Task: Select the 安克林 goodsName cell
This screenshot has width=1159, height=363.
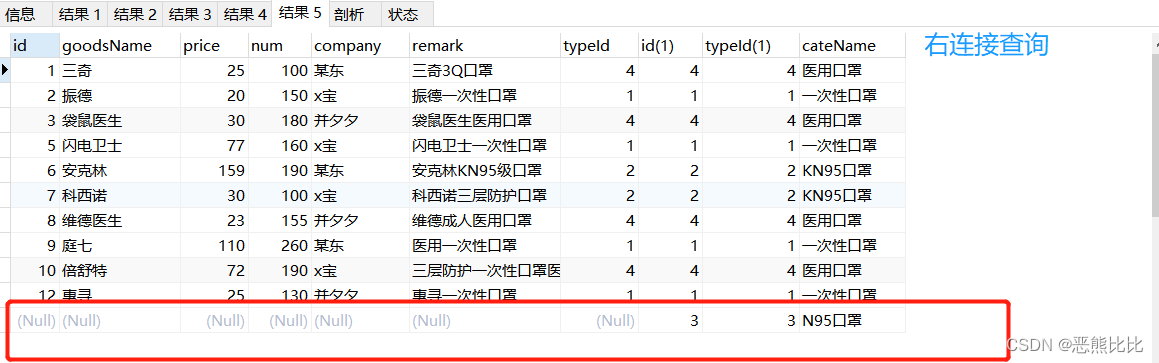Action: point(120,171)
